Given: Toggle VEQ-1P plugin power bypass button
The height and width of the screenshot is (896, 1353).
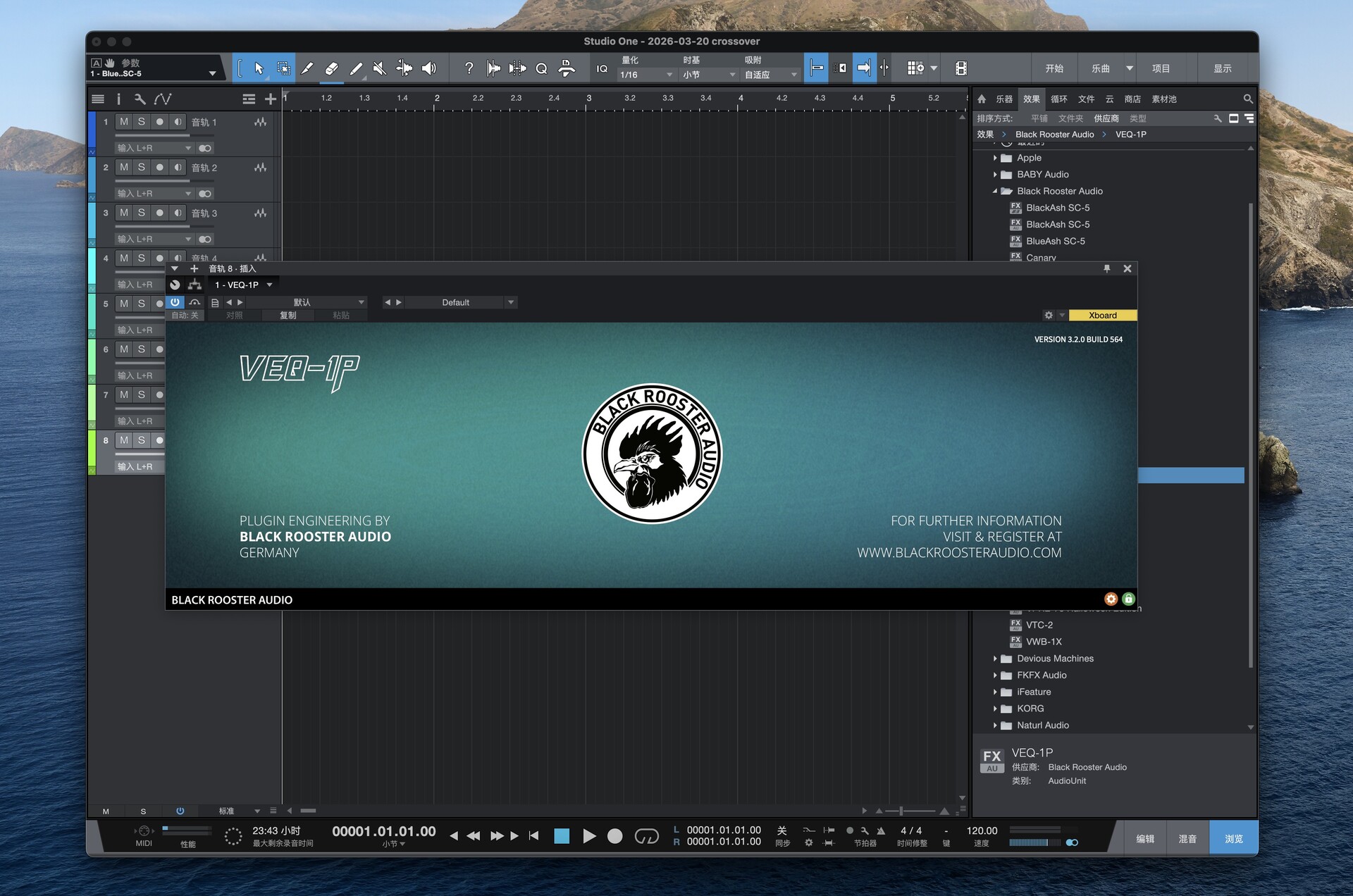Looking at the screenshot, I should click(175, 302).
